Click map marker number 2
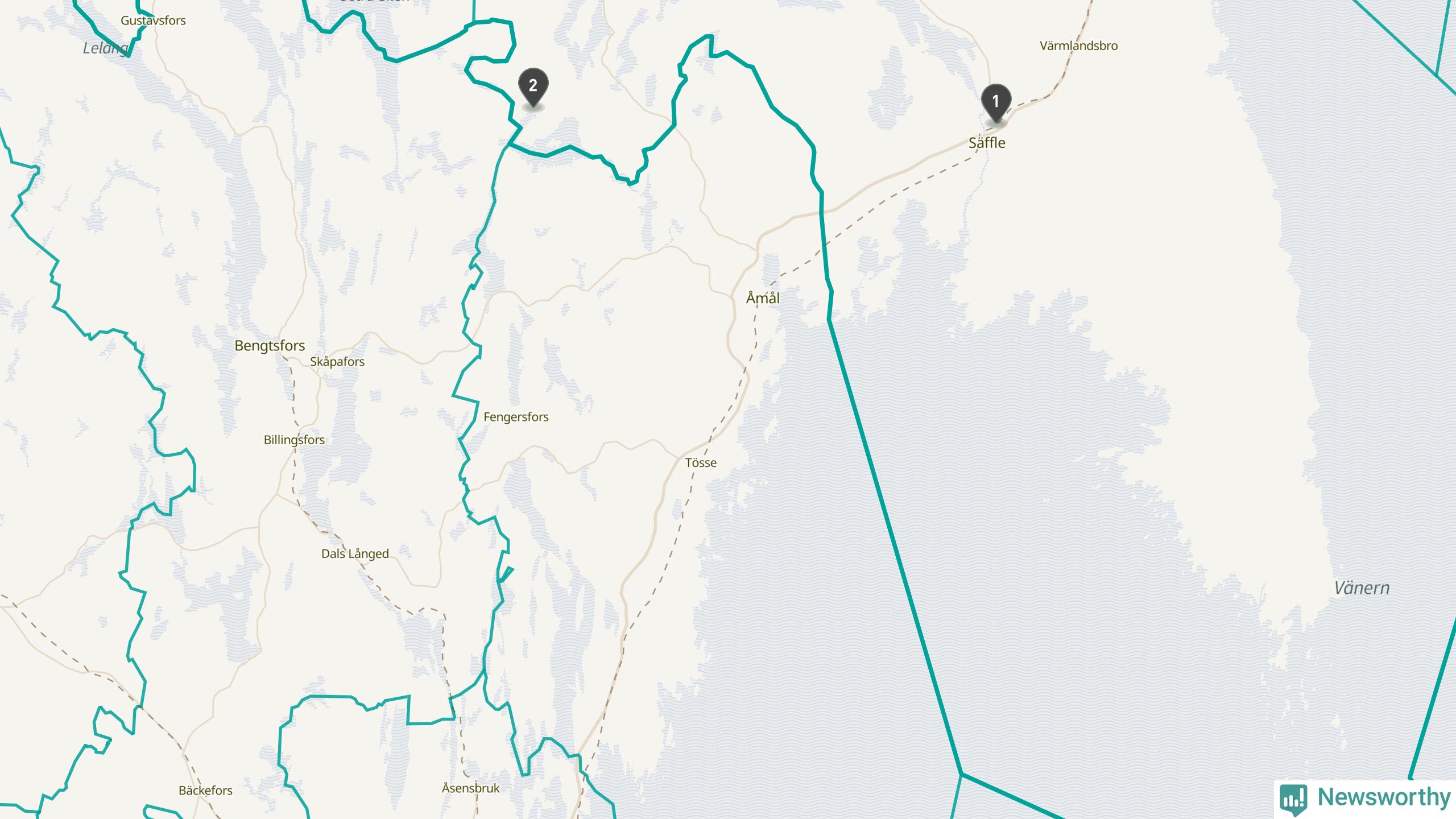Image resolution: width=1456 pixels, height=819 pixels. (533, 86)
